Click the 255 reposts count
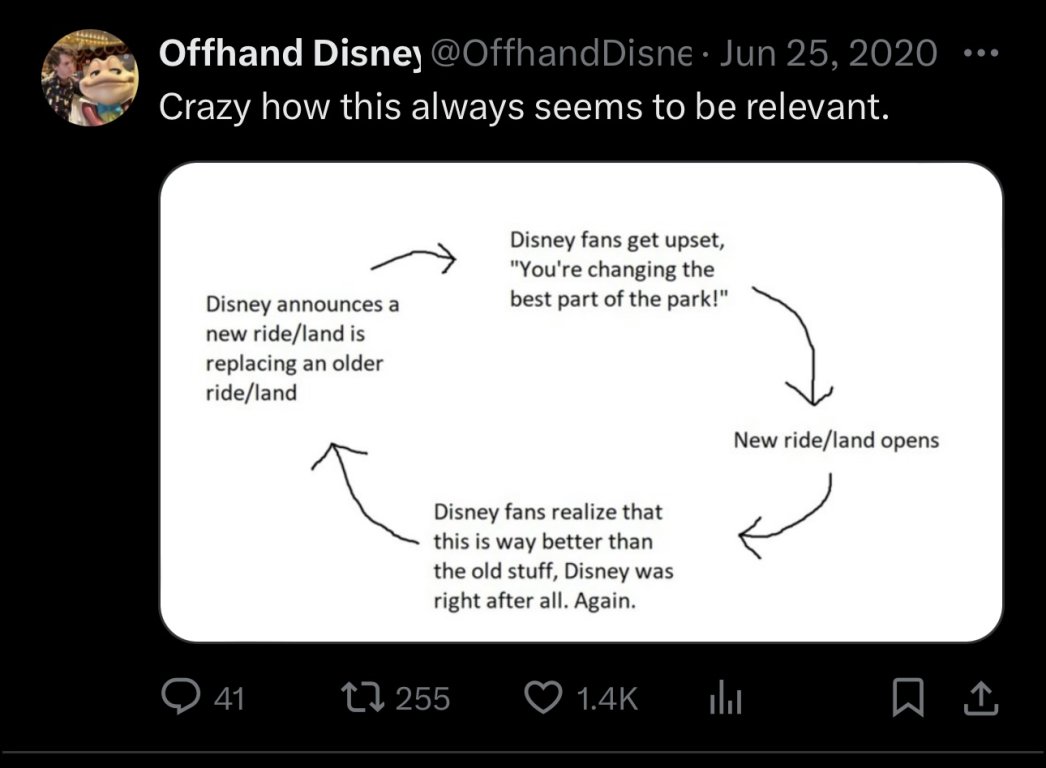The image size is (1046, 768). coord(422,698)
